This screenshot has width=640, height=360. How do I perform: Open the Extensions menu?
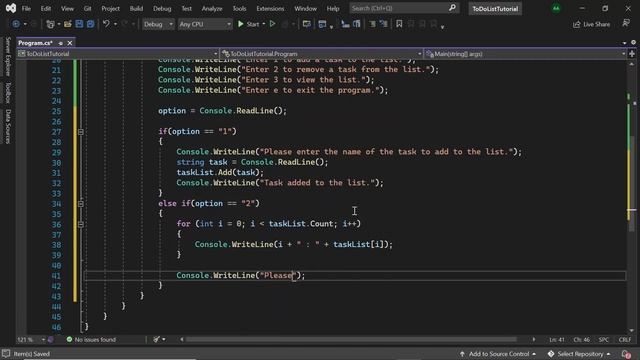point(270,8)
